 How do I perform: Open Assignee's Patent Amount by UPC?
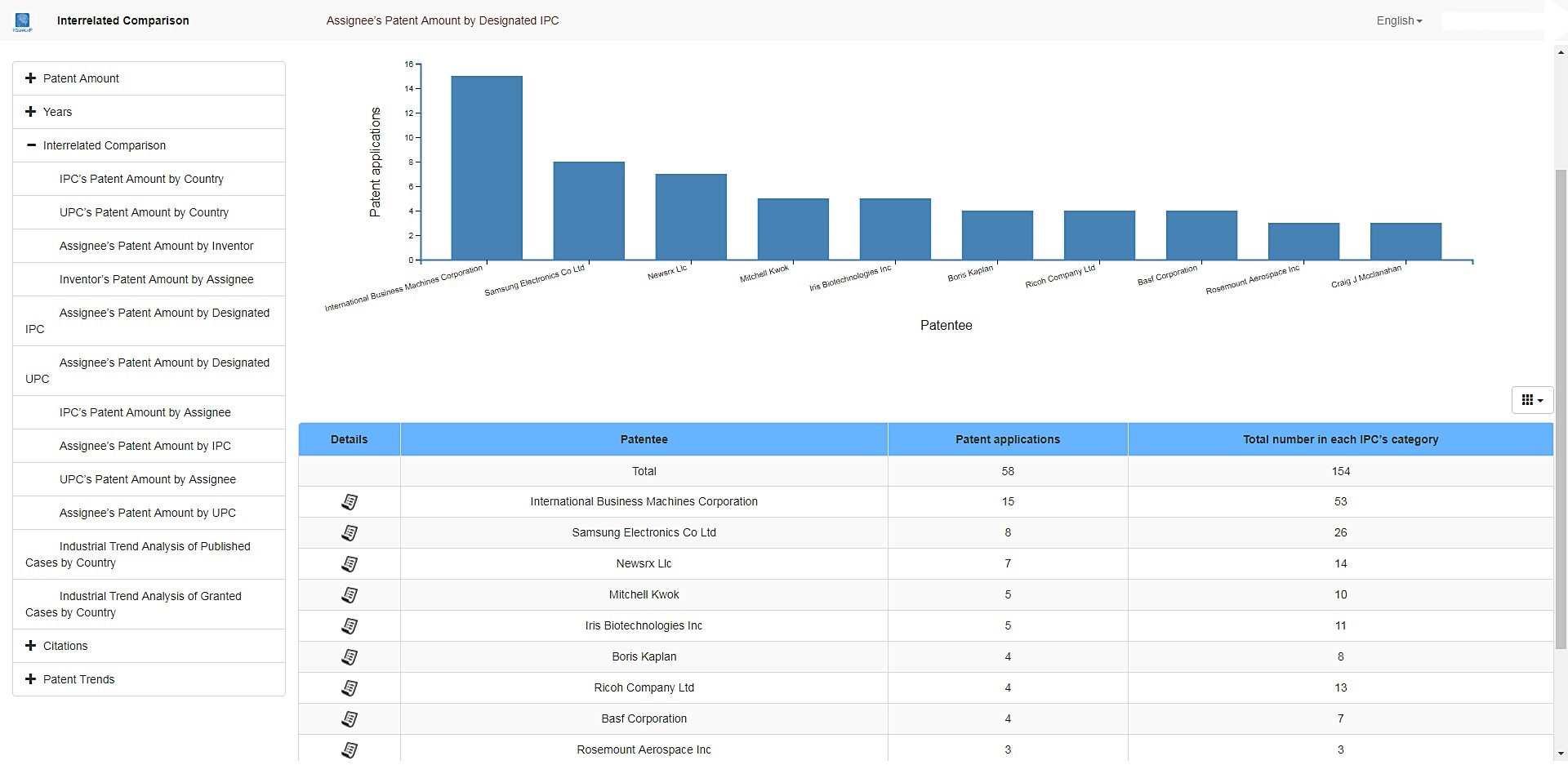coord(147,513)
